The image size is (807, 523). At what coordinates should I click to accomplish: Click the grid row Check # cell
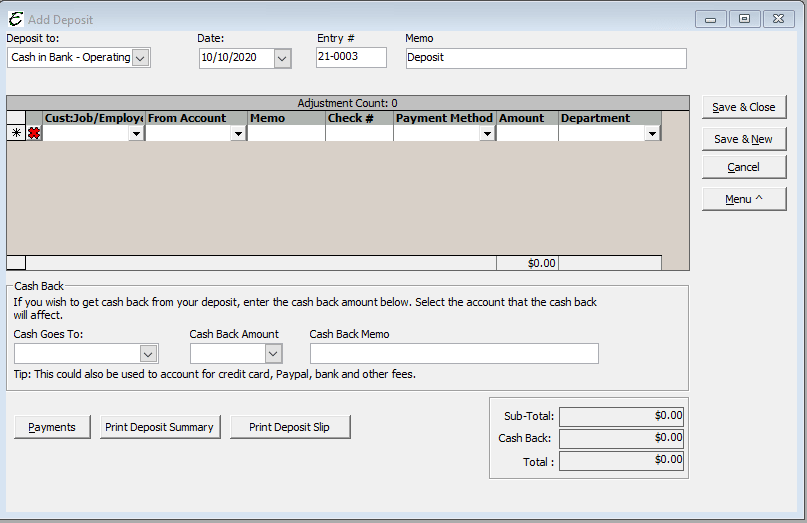coord(359,134)
